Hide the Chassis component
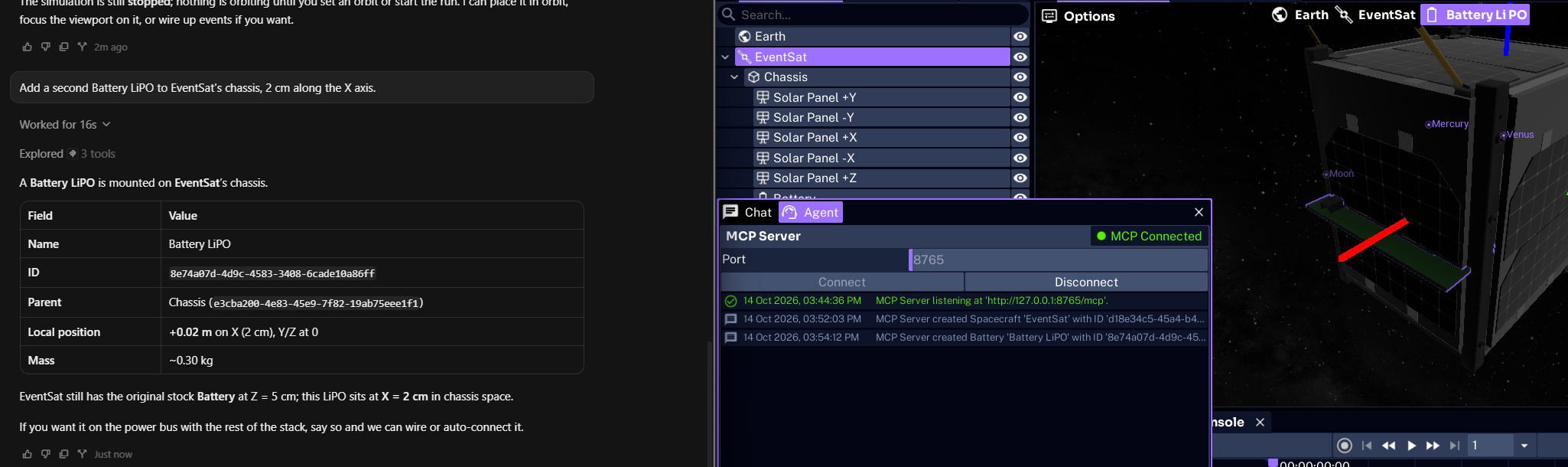The height and width of the screenshot is (467, 1568). tap(1020, 77)
